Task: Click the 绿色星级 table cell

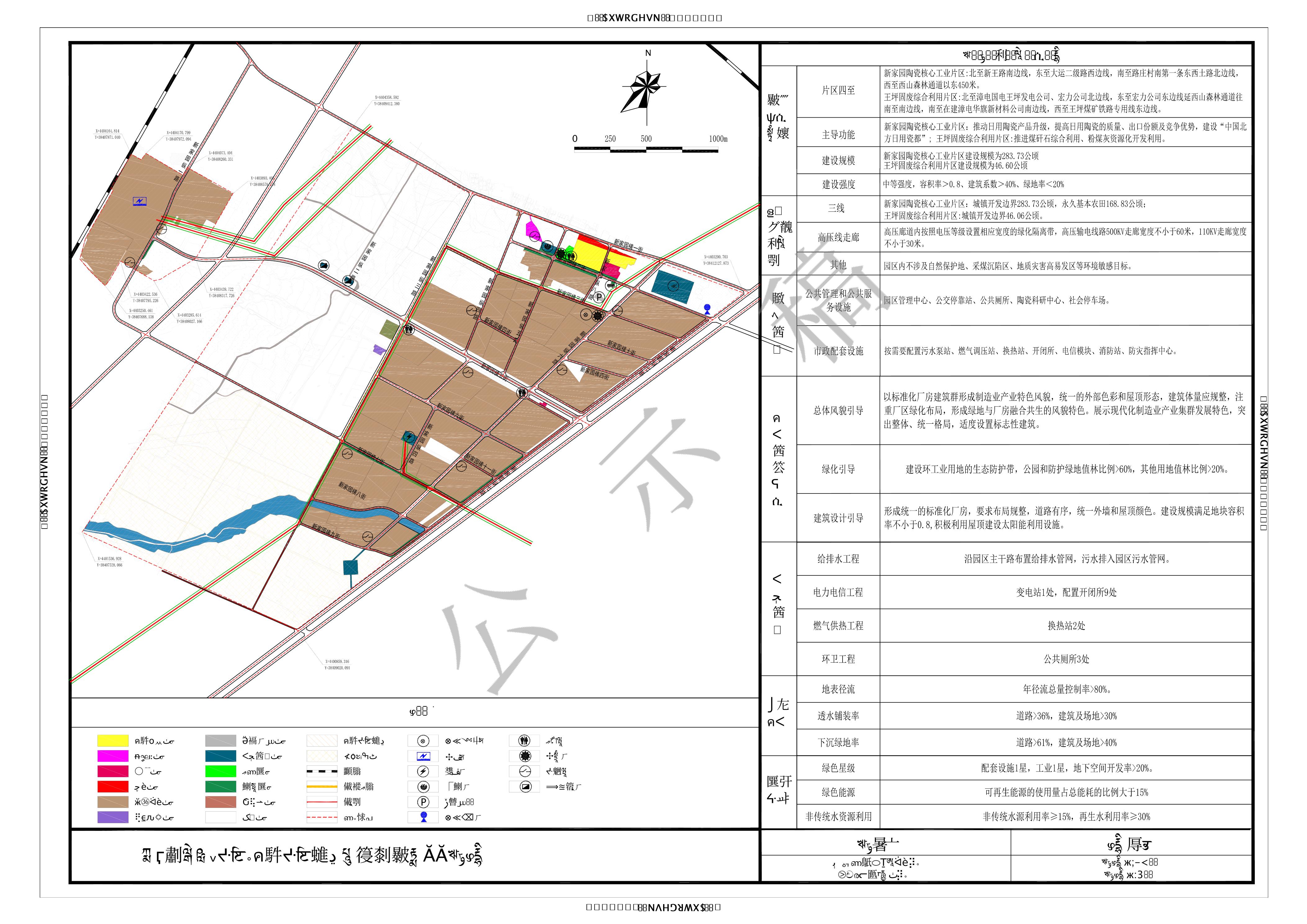Action: tap(838, 768)
